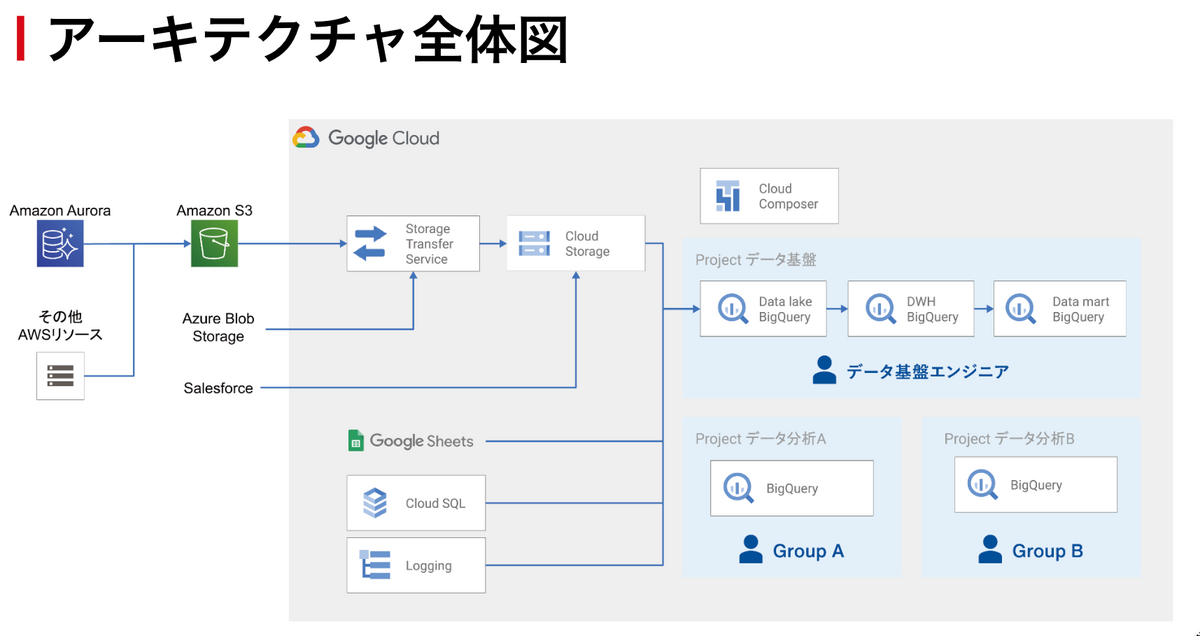Click the Amazon S3 label
Image resolution: width=1200 pixels, height=636 pixels.
[215, 211]
